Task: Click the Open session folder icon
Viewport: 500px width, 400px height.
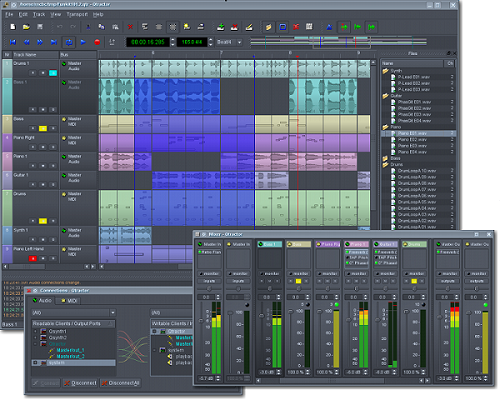Action: coord(26,27)
